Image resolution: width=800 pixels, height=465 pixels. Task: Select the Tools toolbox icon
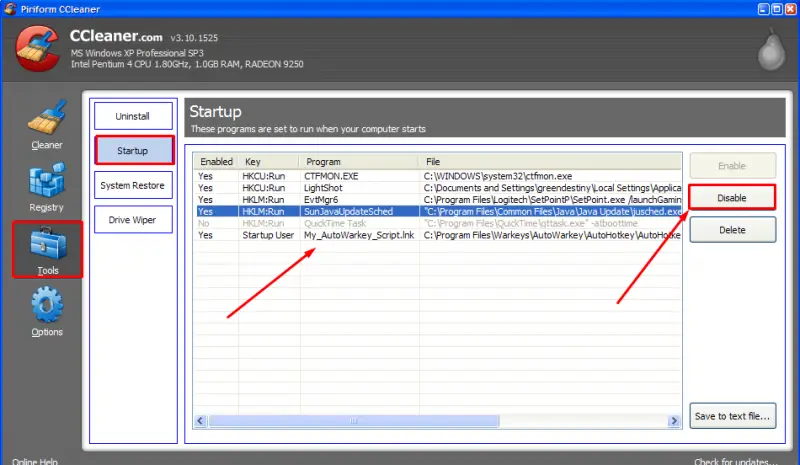pos(47,243)
